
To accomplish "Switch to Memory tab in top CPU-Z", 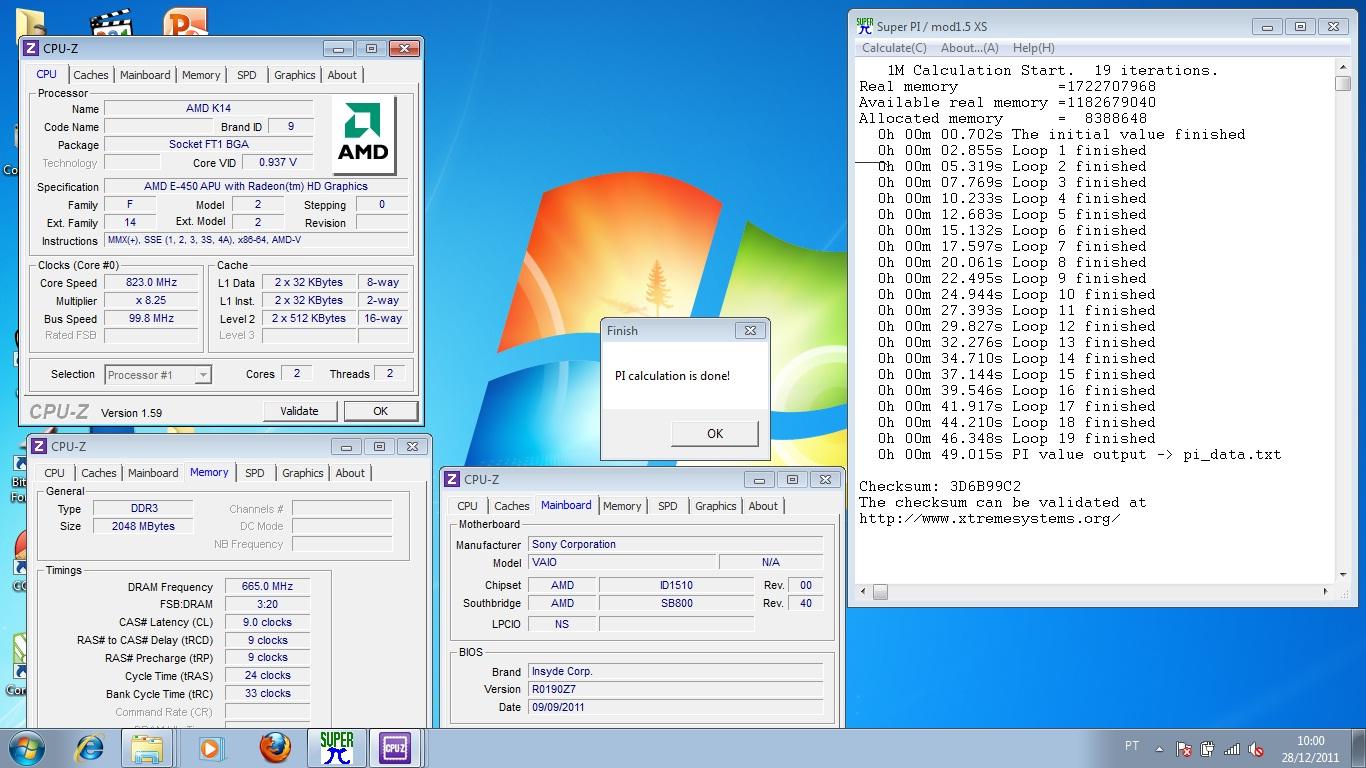I will point(201,75).
